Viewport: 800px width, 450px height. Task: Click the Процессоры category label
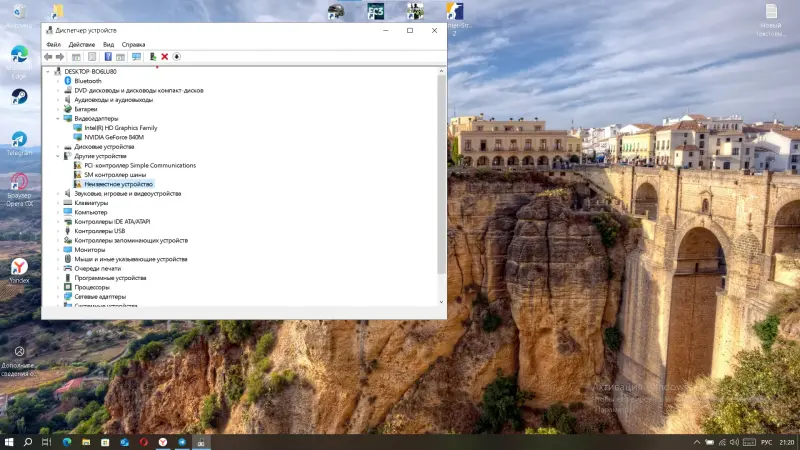click(92, 287)
